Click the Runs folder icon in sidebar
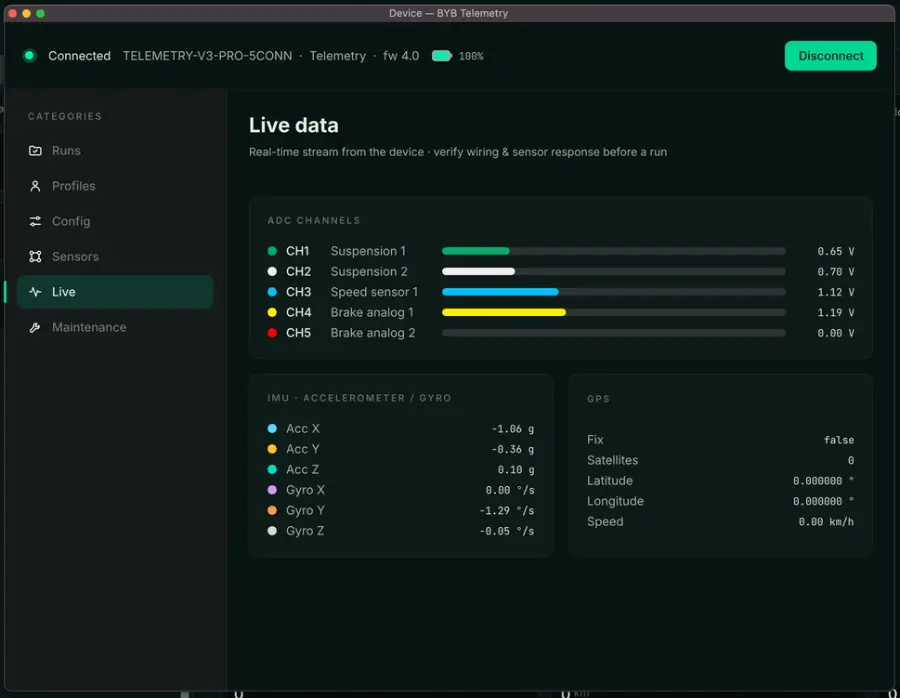Viewport: 900px width, 698px height. point(35,150)
